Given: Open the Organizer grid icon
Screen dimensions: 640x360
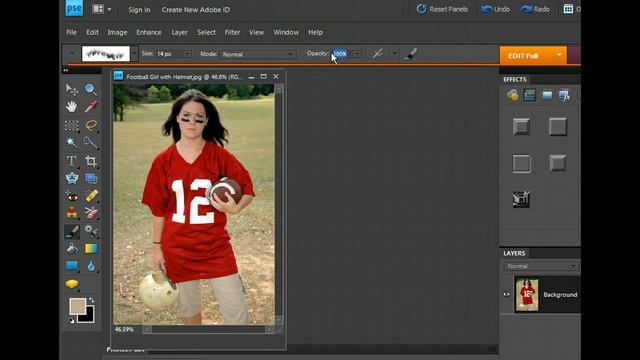Looking at the screenshot, I should (568, 9).
